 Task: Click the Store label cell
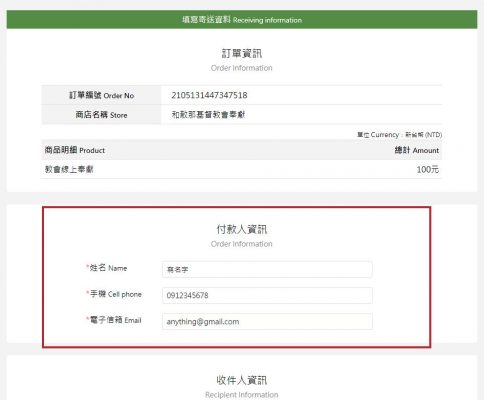pos(101,115)
